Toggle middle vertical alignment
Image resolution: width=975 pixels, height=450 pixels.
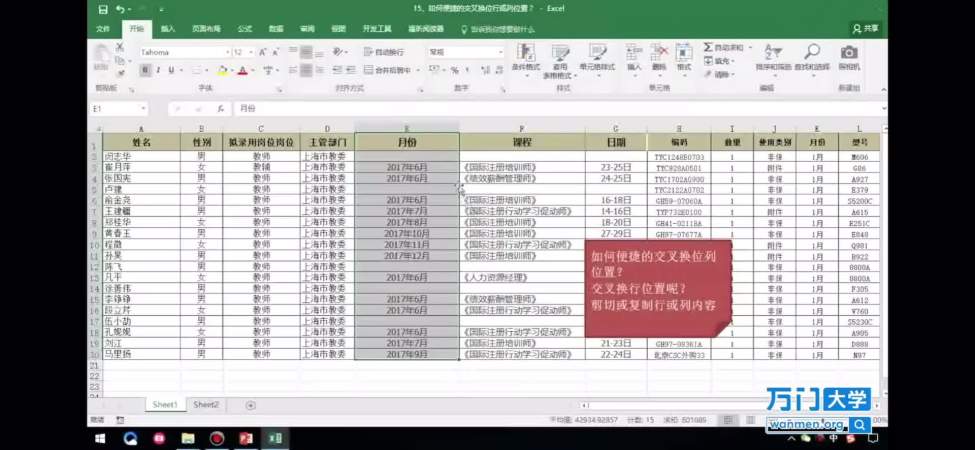(306, 52)
